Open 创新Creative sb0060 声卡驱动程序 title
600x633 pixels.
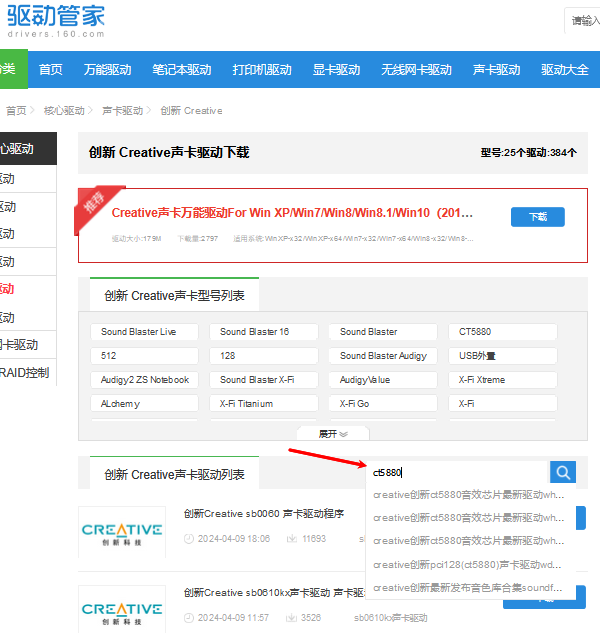[x=264, y=514]
